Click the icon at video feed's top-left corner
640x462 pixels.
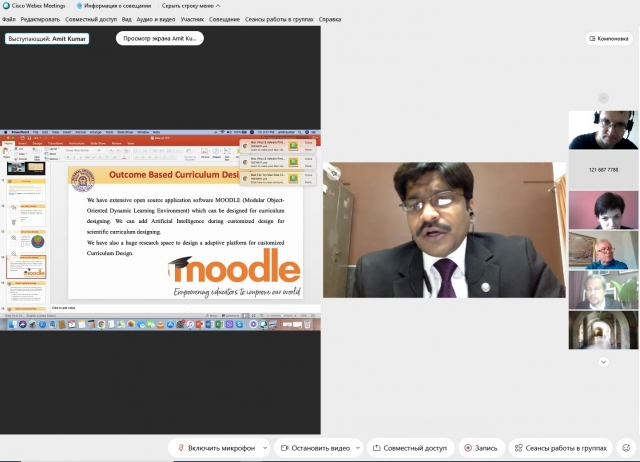click(x=334, y=173)
